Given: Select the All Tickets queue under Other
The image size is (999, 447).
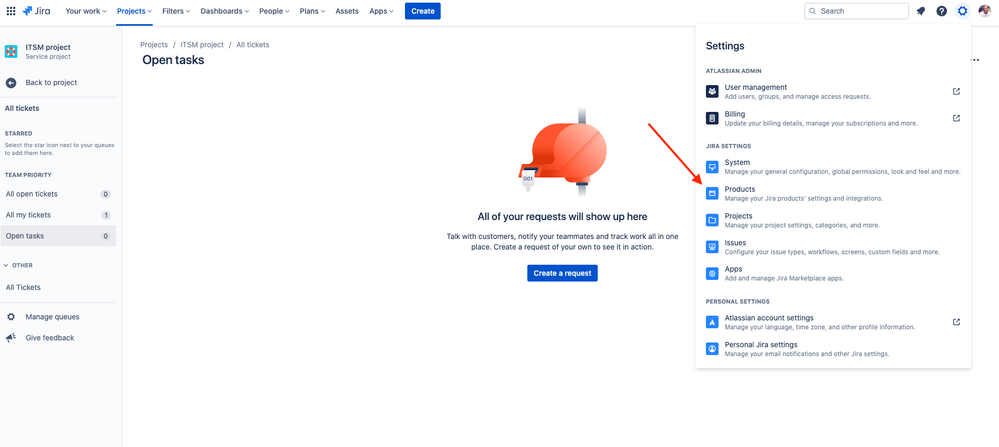Looking at the screenshot, I should tap(58, 287).
